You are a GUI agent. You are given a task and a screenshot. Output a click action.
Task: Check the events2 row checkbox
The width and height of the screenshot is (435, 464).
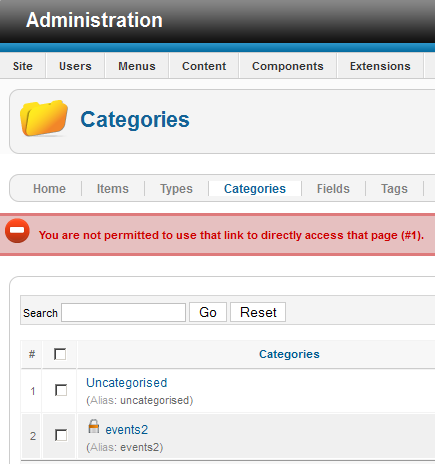(x=61, y=435)
